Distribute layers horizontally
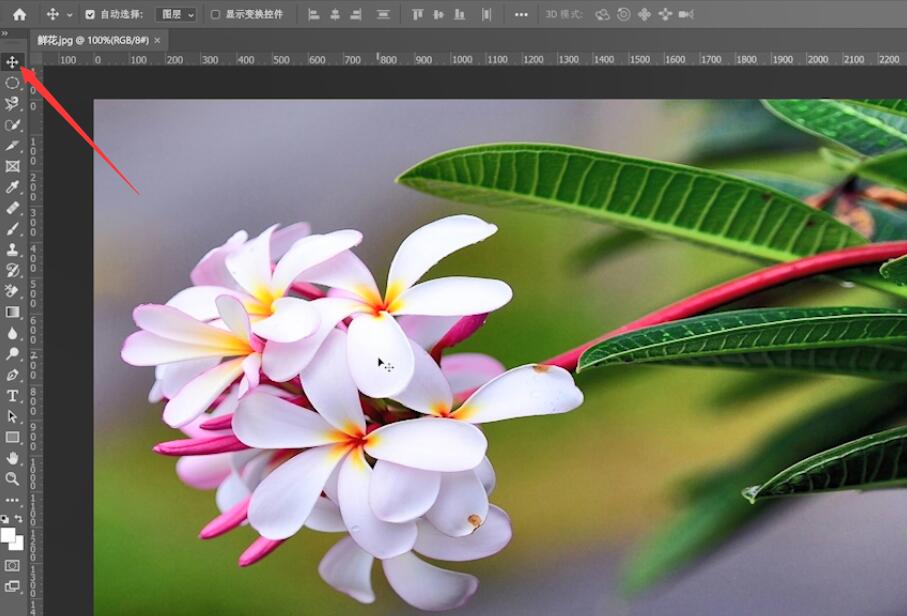This screenshot has width=907, height=616. (486, 14)
